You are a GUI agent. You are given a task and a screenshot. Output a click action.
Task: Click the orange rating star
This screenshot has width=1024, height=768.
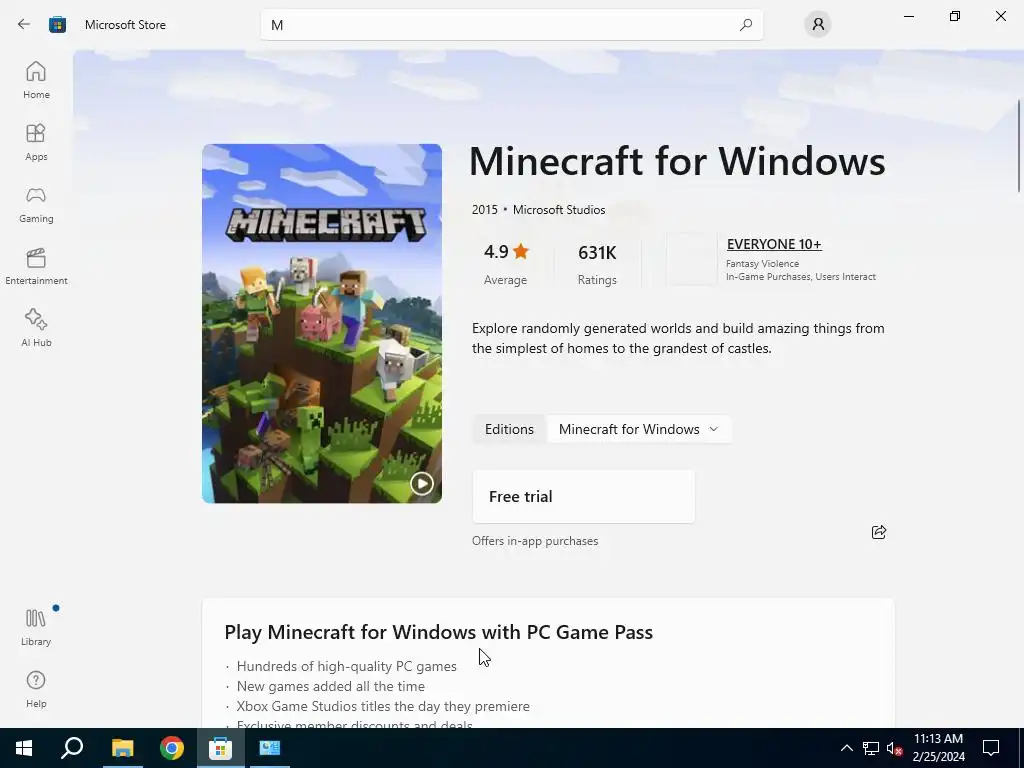(521, 251)
